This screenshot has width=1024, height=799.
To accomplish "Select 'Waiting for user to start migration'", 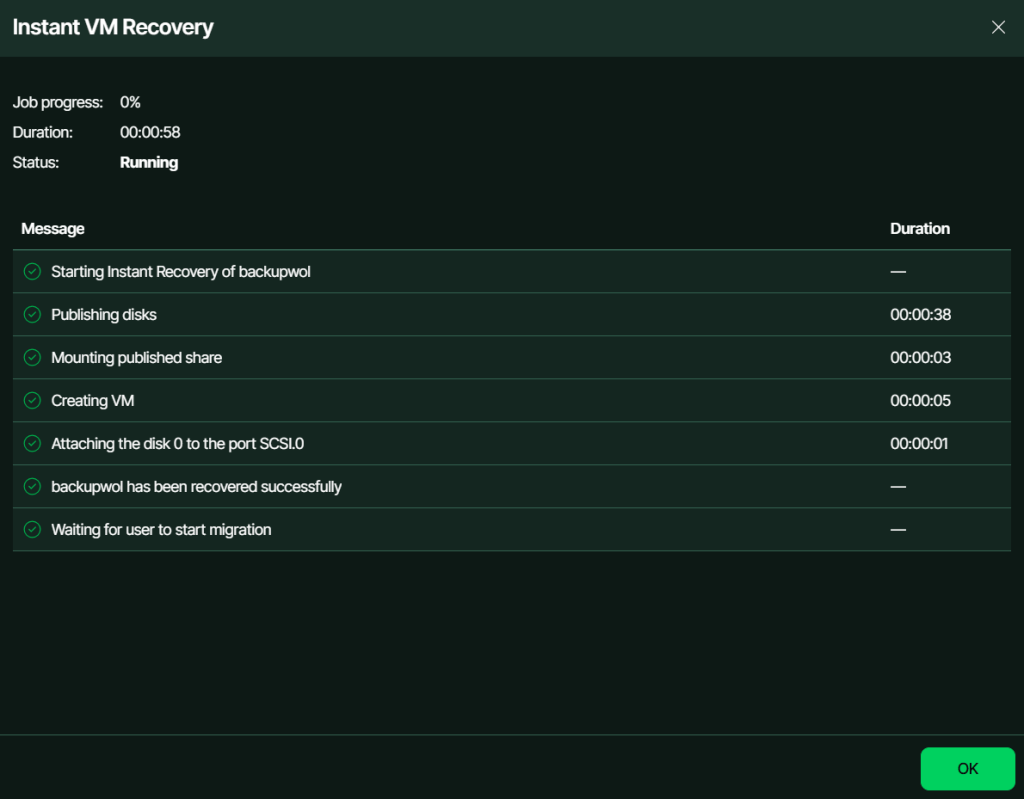I will (161, 530).
